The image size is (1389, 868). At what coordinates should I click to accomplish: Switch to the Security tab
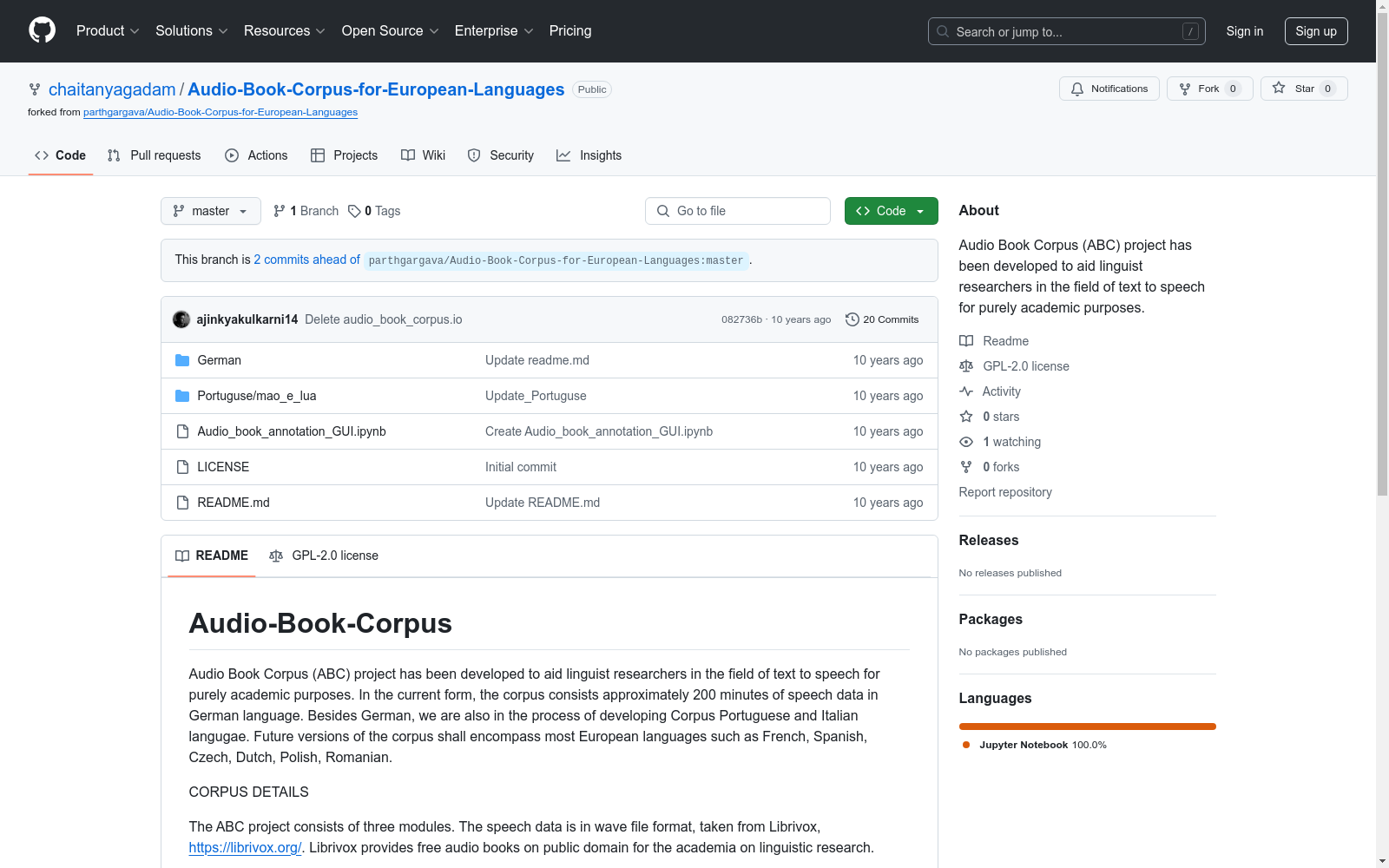click(501, 155)
